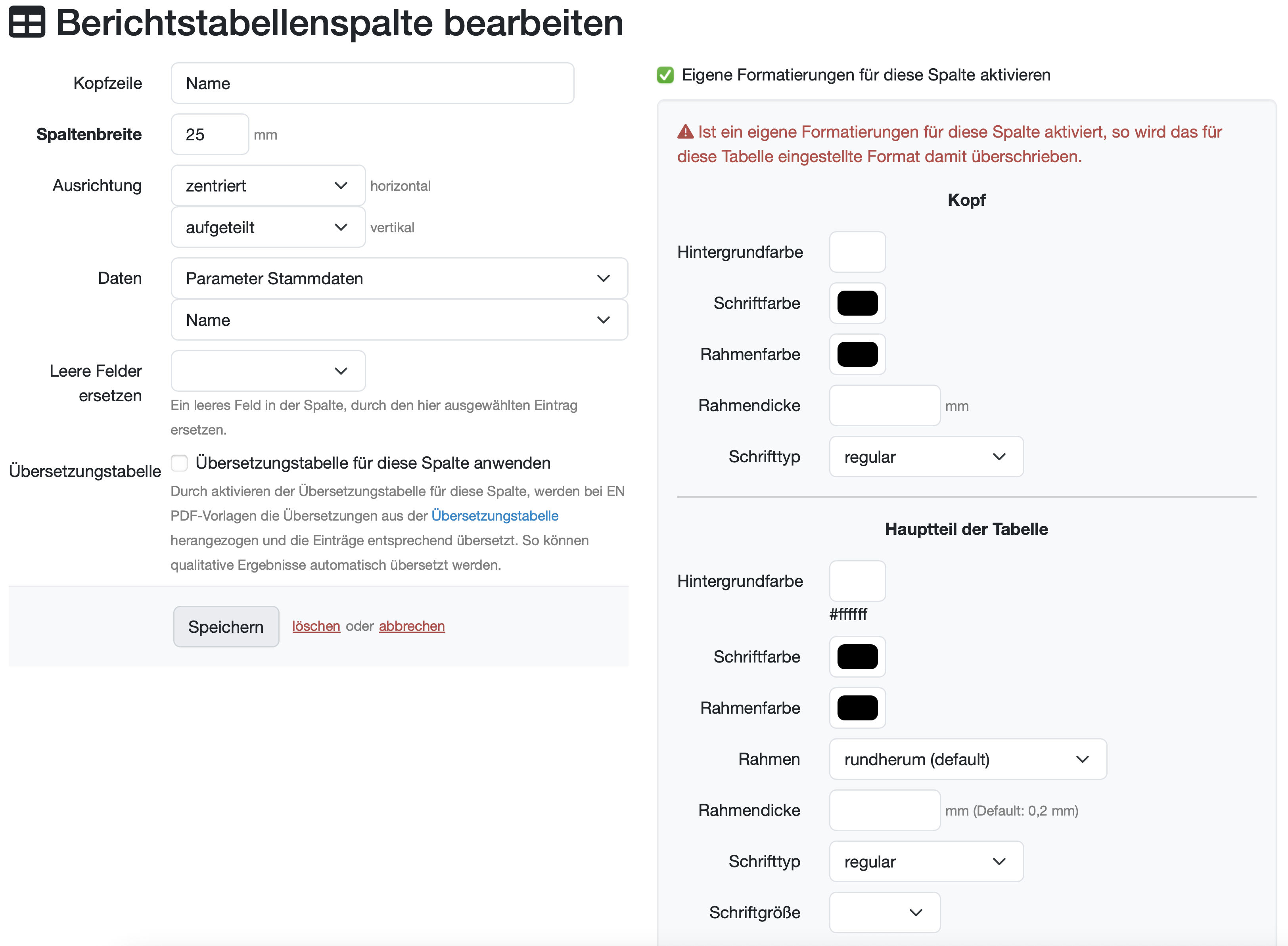Expand the Parameter Stammdaten data dropdown
The width and height of the screenshot is (1288, 946).
[399, 278]
